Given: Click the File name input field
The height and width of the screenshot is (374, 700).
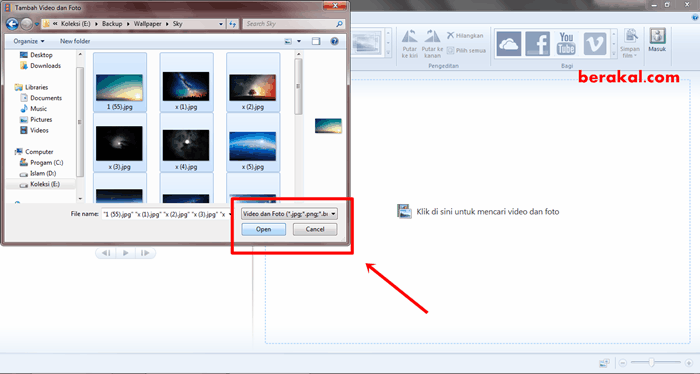Looking at the screenshot, I should pyautogui.click(x=166, y=214).
